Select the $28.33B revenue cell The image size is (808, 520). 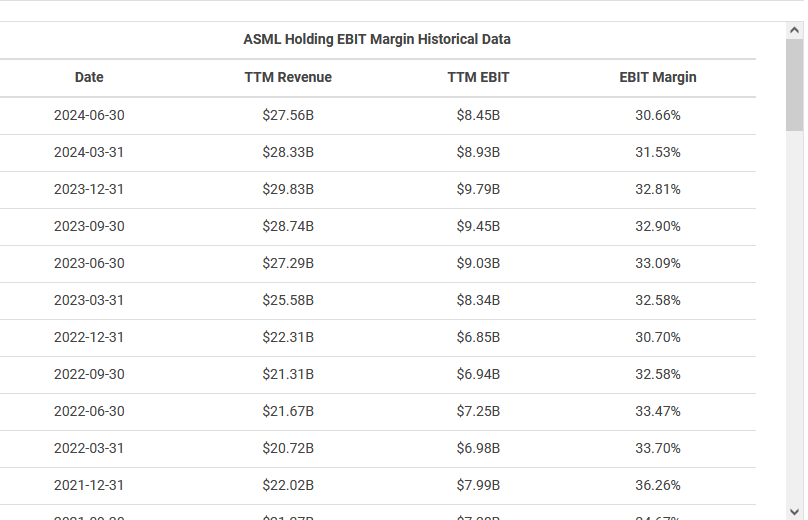click(288, 153)
